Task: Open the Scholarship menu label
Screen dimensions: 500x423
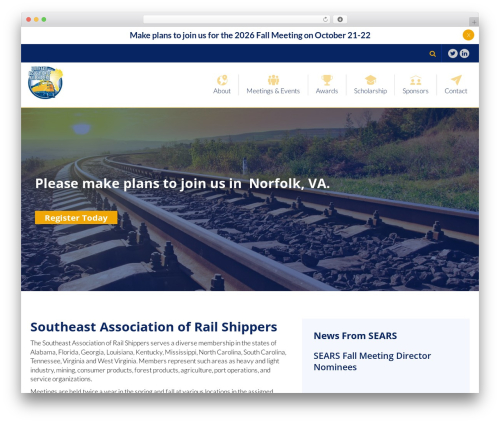Action: [370, 91]
